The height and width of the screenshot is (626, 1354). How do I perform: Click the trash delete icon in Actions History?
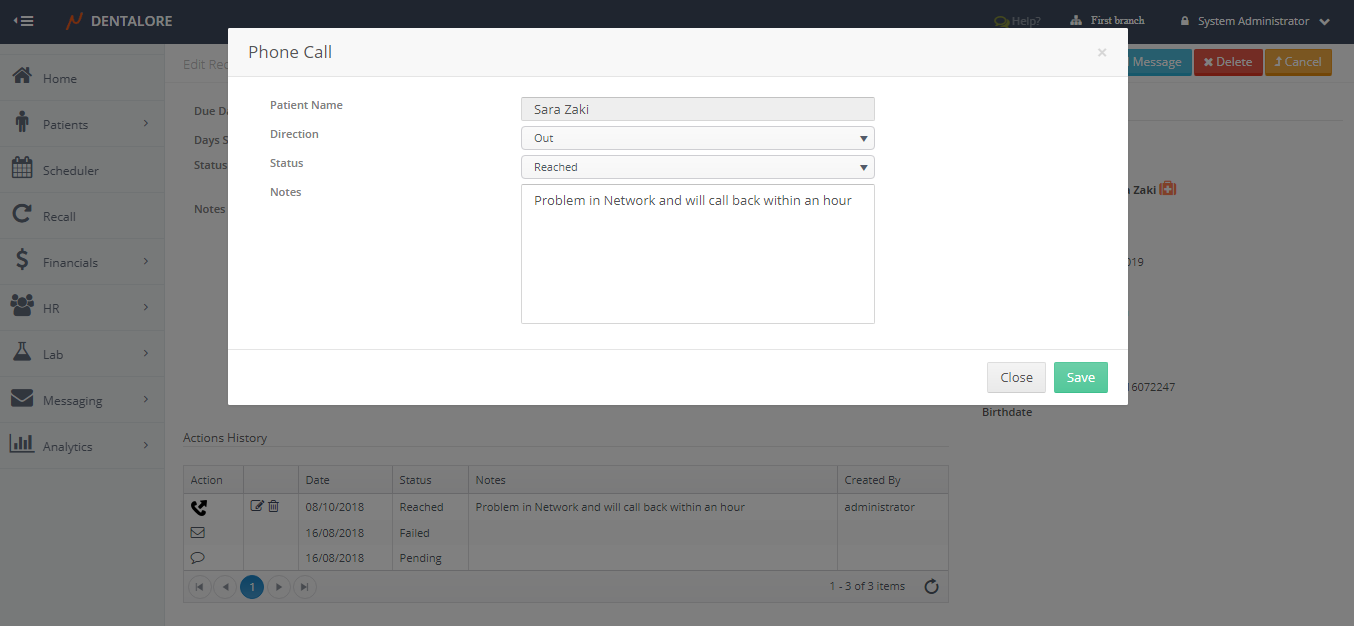click(273, 506)
